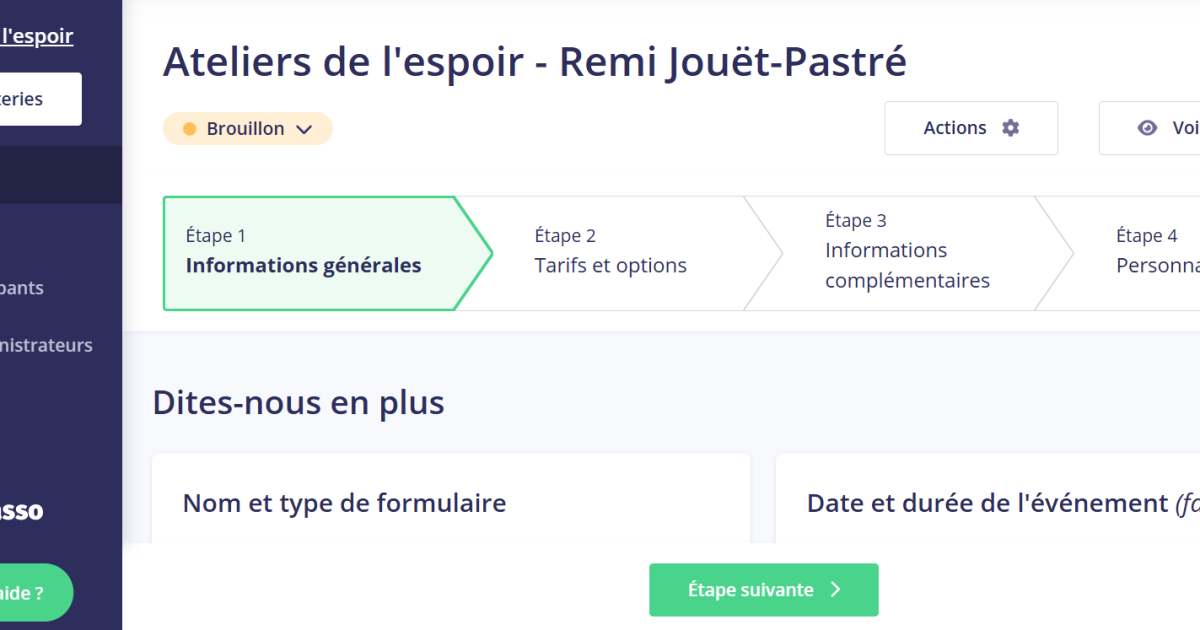Open Administrateurs in the sidebar
The height and width of the screenshot is (630, 1200).
pos(47,345)
